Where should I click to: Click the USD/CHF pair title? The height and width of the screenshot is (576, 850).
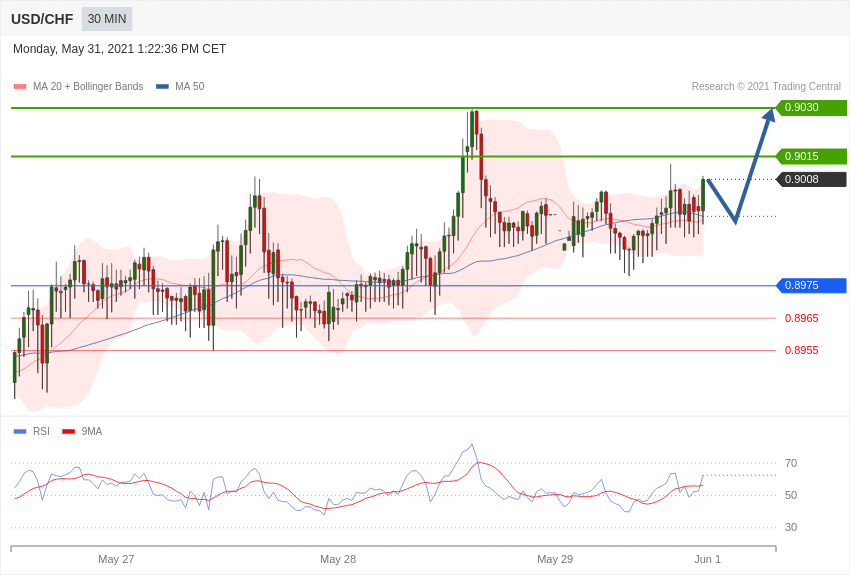(42, 19)
